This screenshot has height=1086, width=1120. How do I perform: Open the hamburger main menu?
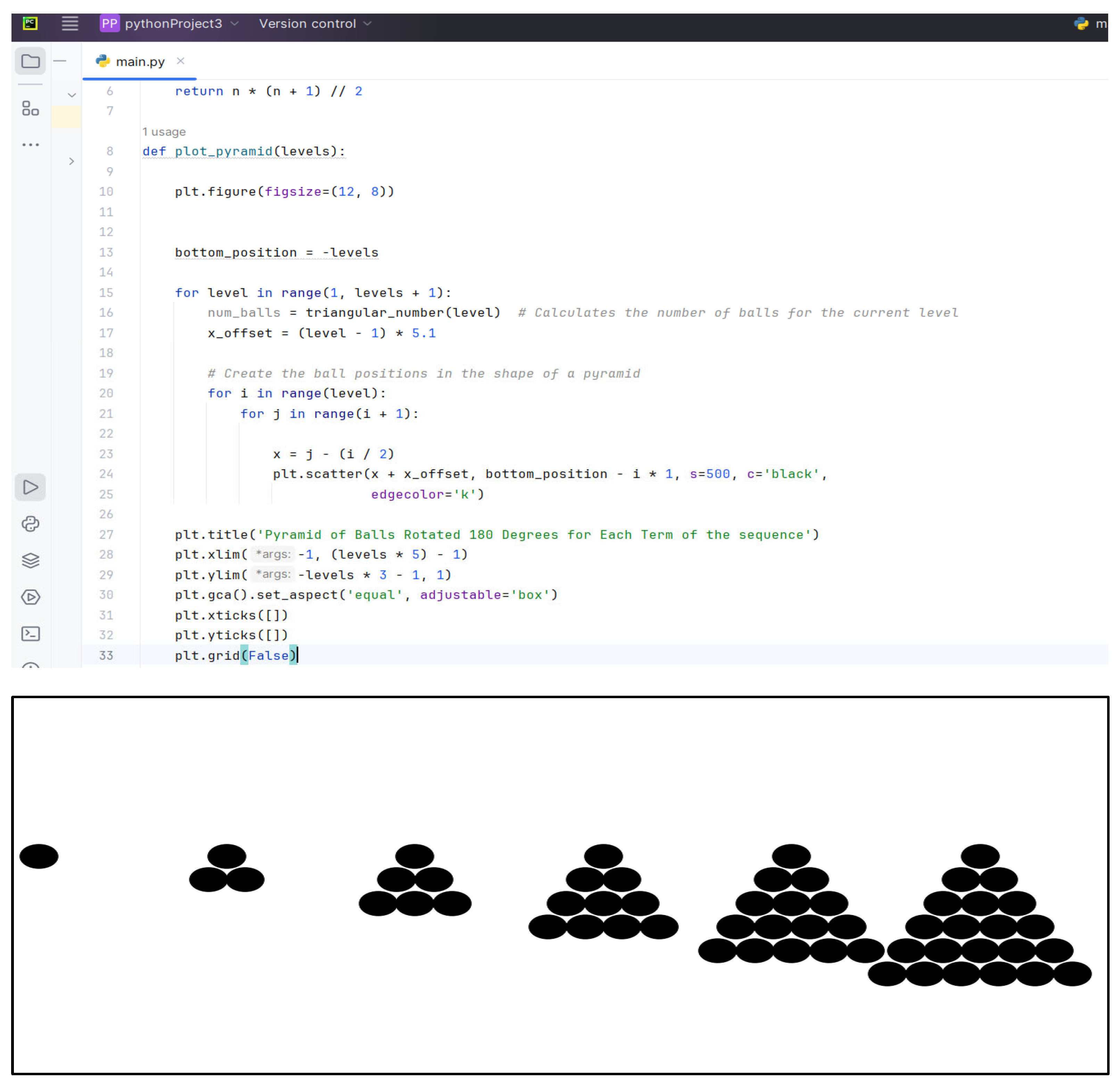tap(70, 23)
